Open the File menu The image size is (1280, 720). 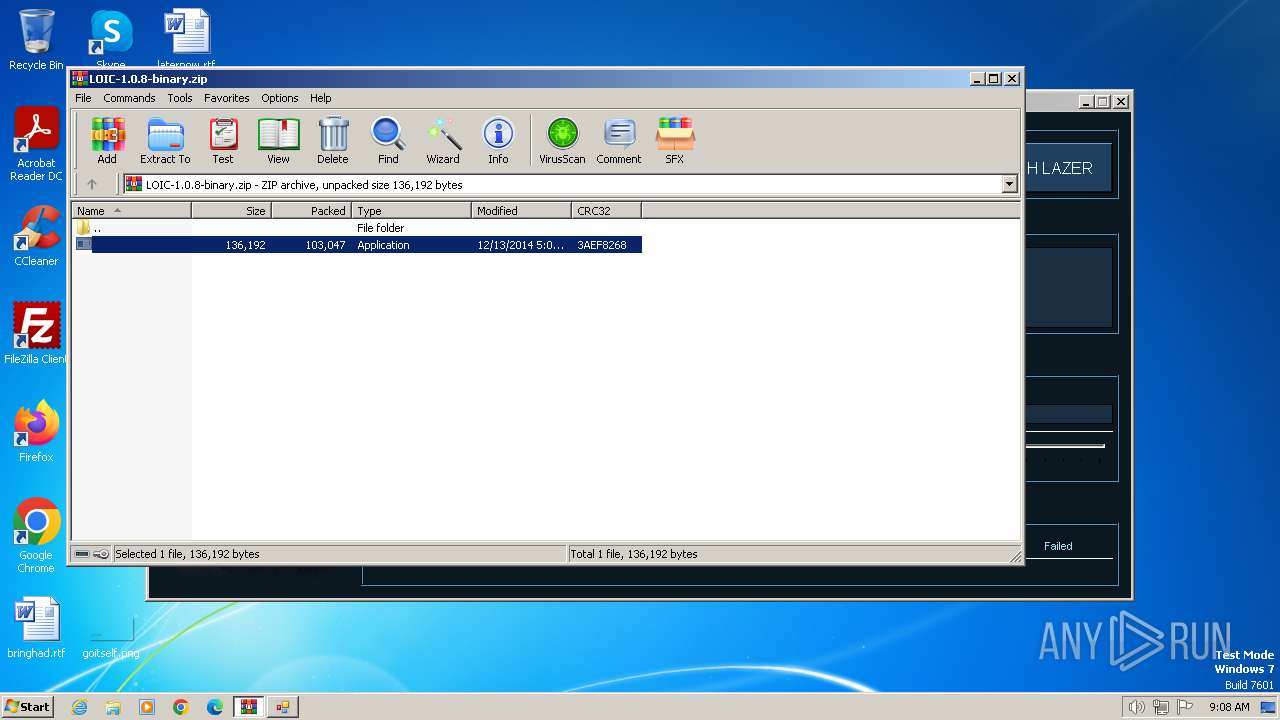[x=83, y=98]
